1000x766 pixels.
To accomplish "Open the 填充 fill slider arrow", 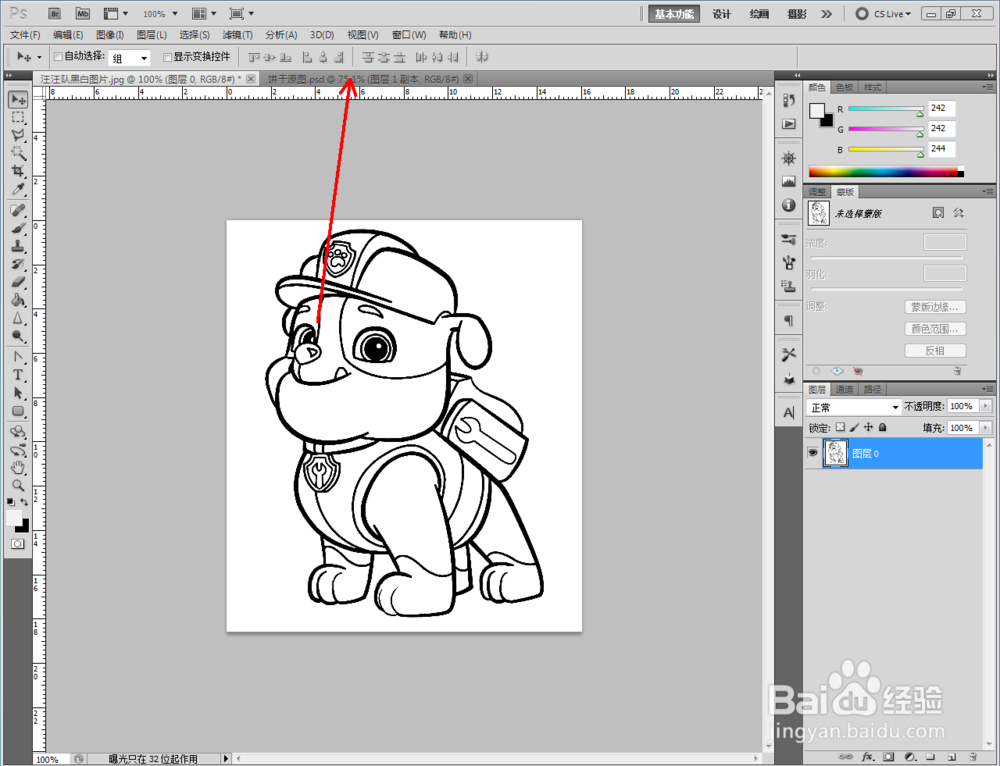I will [x=986, y=428].
